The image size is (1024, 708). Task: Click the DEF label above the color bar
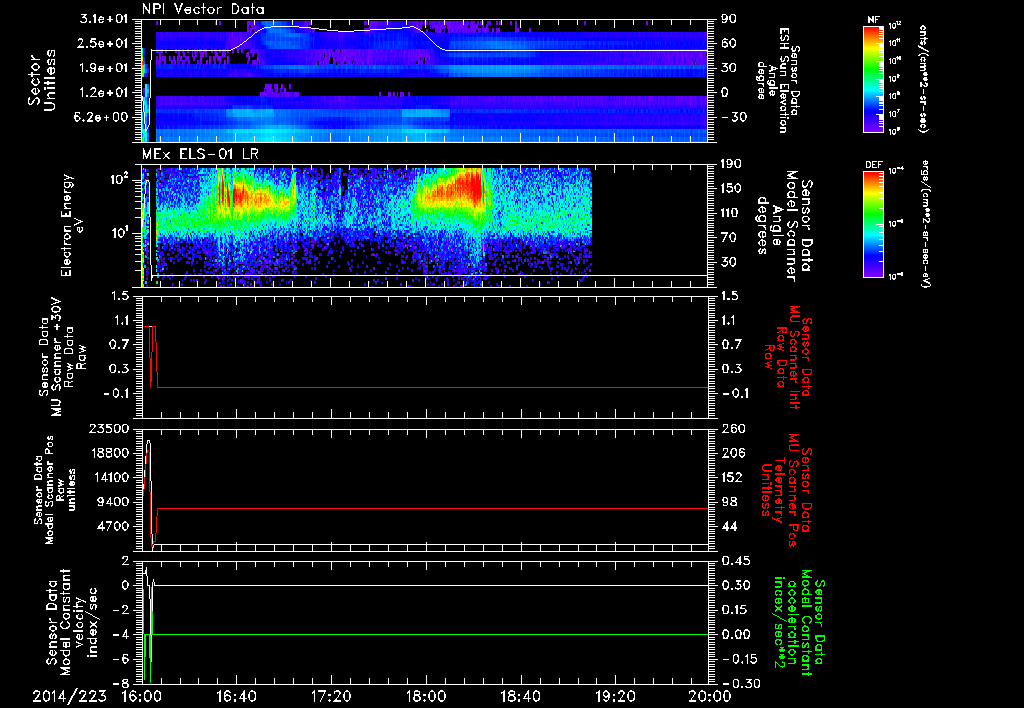coord(874,165)
